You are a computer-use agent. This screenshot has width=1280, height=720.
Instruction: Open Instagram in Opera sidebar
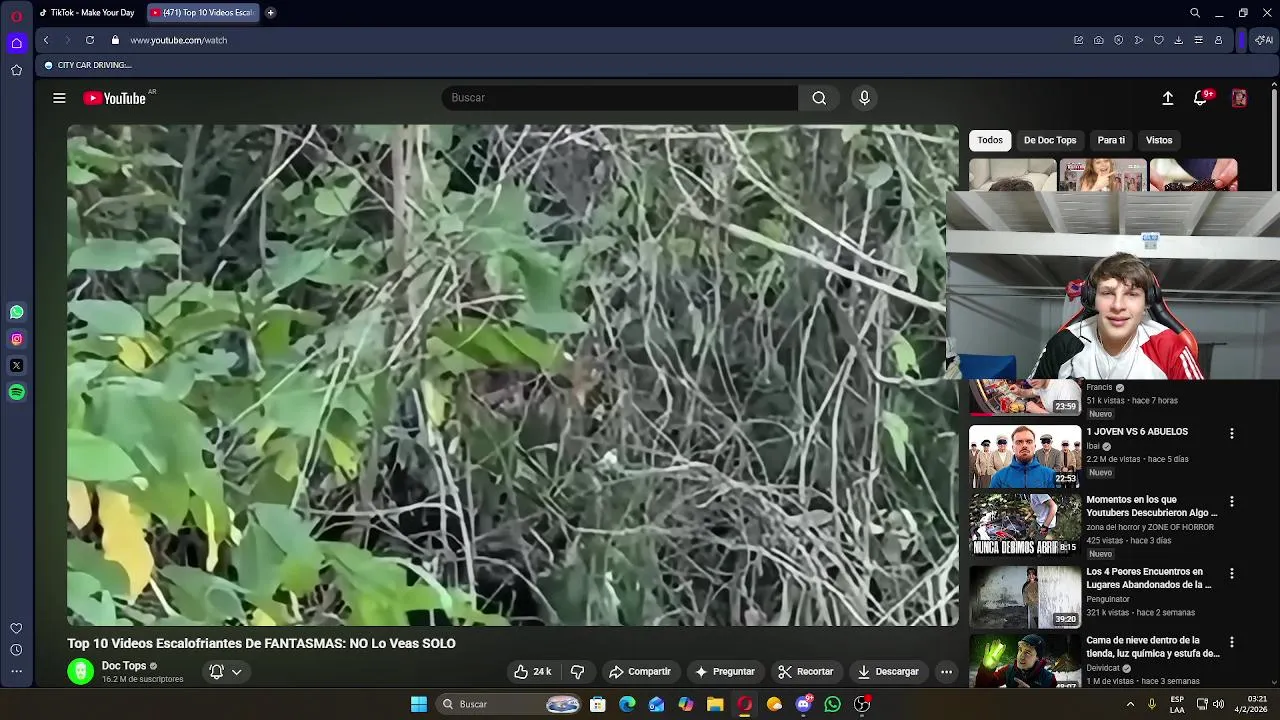click(x=16, y=339)
